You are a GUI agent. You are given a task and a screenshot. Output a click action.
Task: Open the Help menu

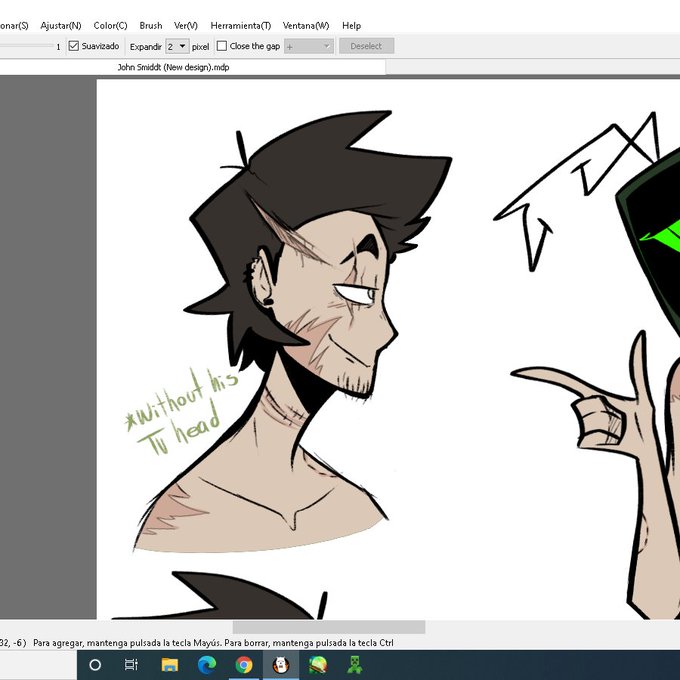pos(351,26)
